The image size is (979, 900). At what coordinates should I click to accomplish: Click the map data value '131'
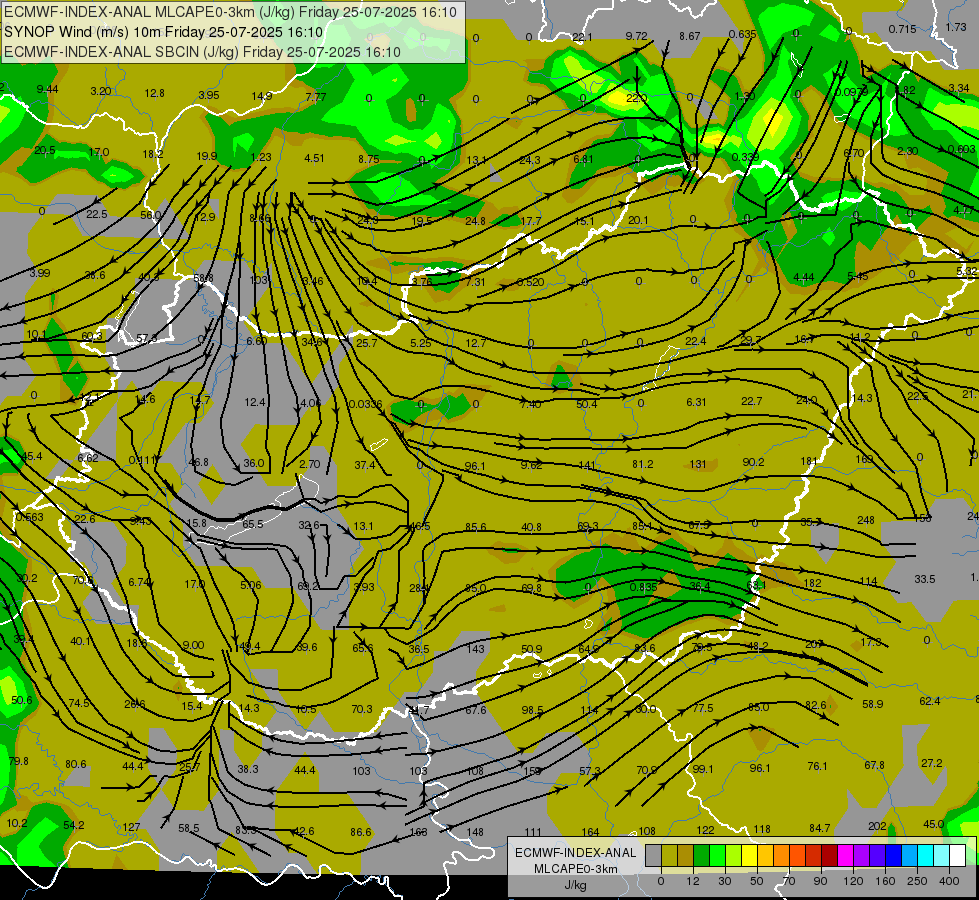(698, 464)
